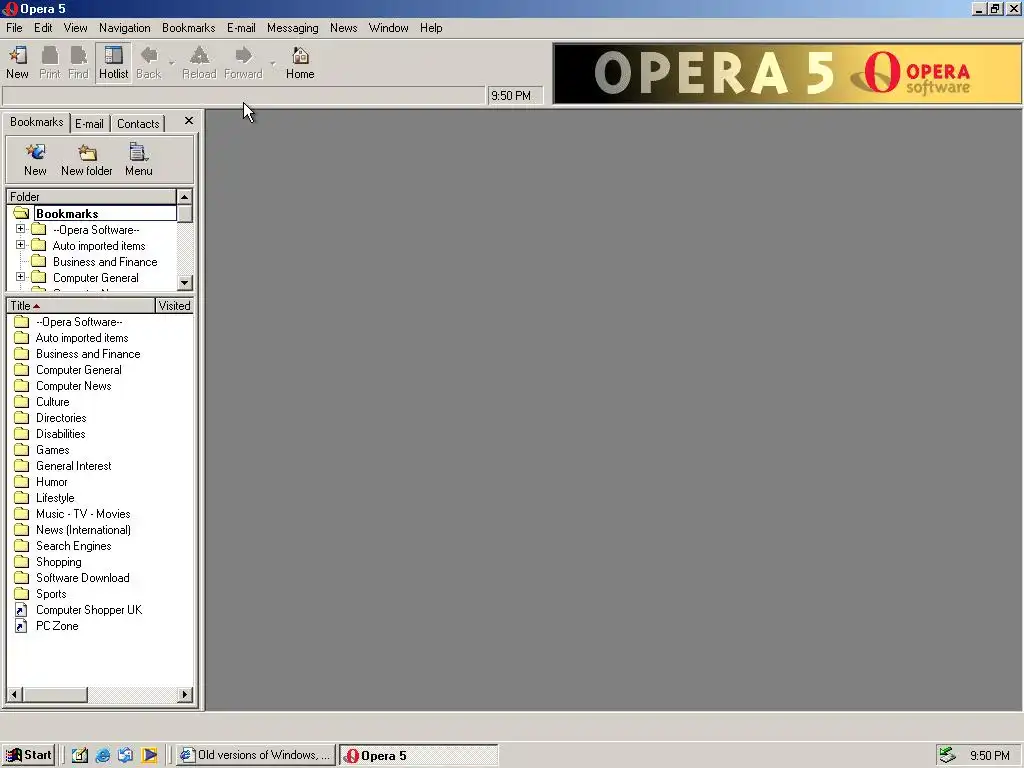Click the Folder column header

(91, 197)
